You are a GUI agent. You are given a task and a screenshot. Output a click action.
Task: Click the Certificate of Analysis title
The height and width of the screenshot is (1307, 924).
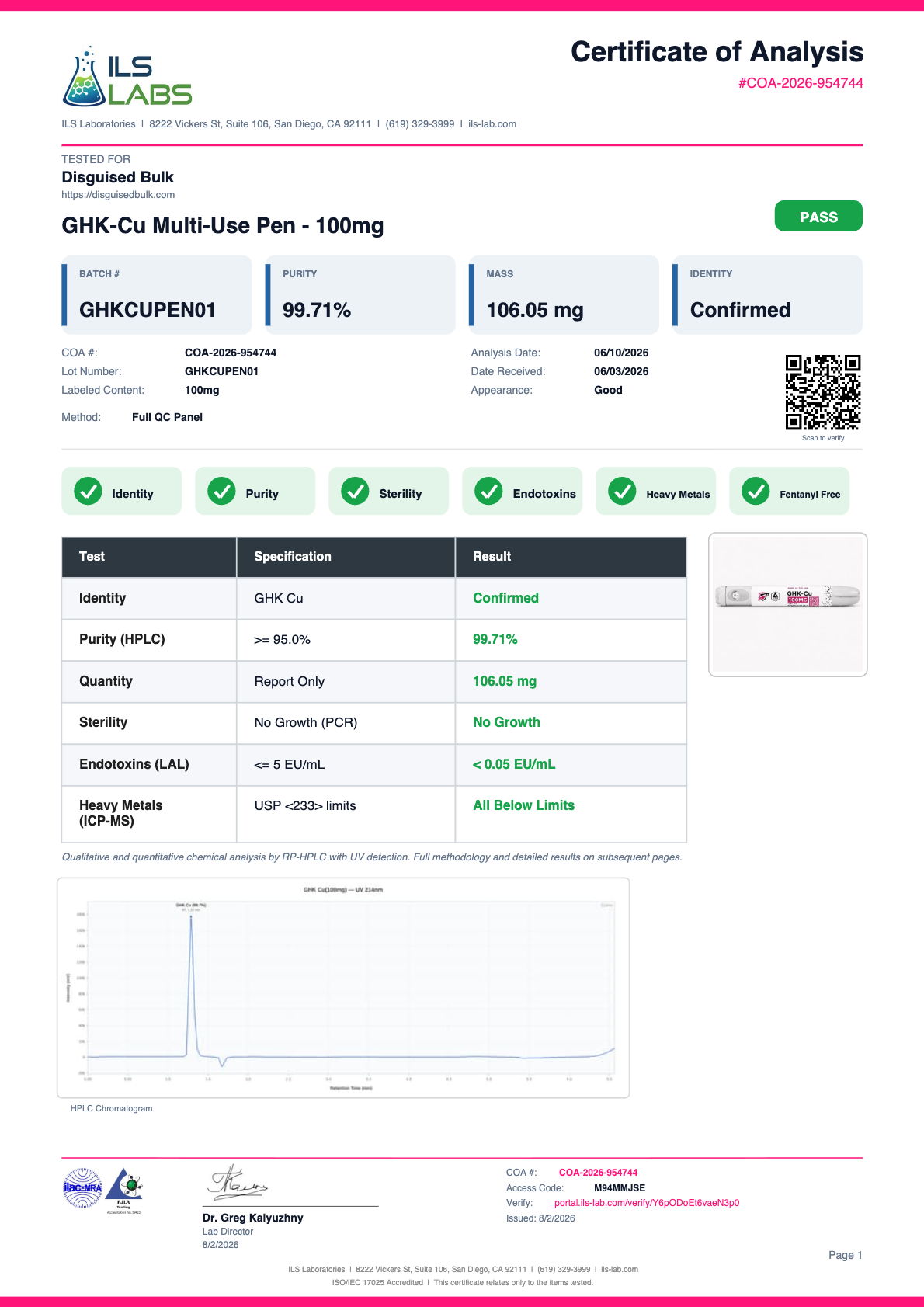pos(717,52)
